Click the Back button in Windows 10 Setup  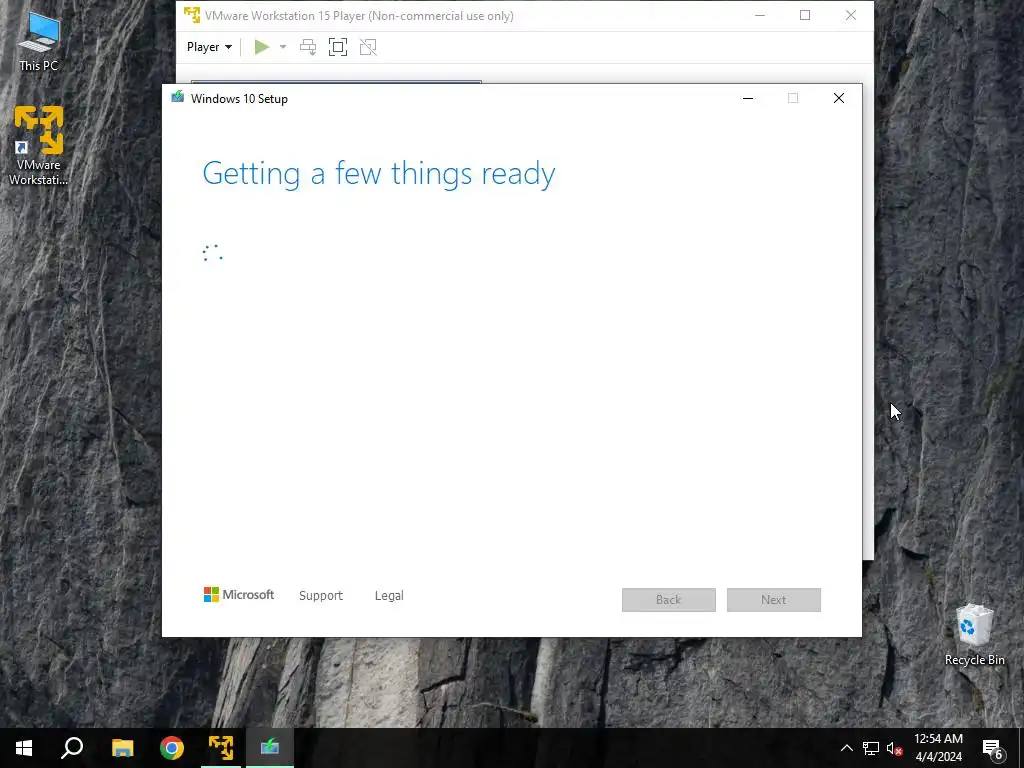[x=669, y=600]
